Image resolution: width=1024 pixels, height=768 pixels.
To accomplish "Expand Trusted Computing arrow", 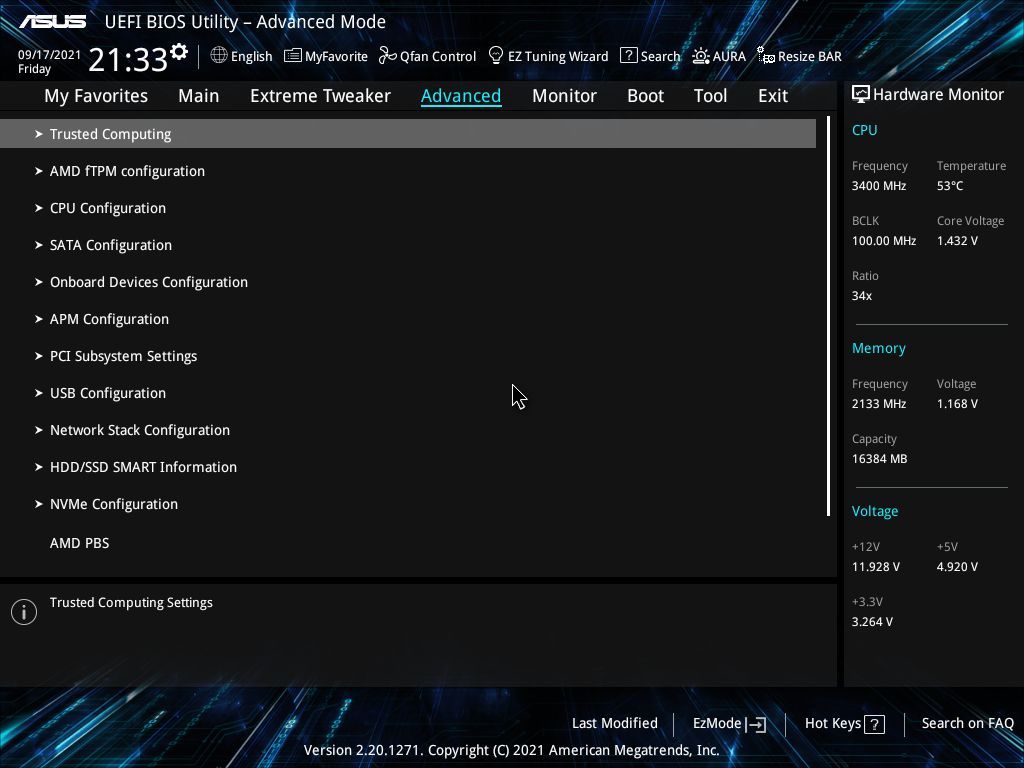I will tap(39, 134).
